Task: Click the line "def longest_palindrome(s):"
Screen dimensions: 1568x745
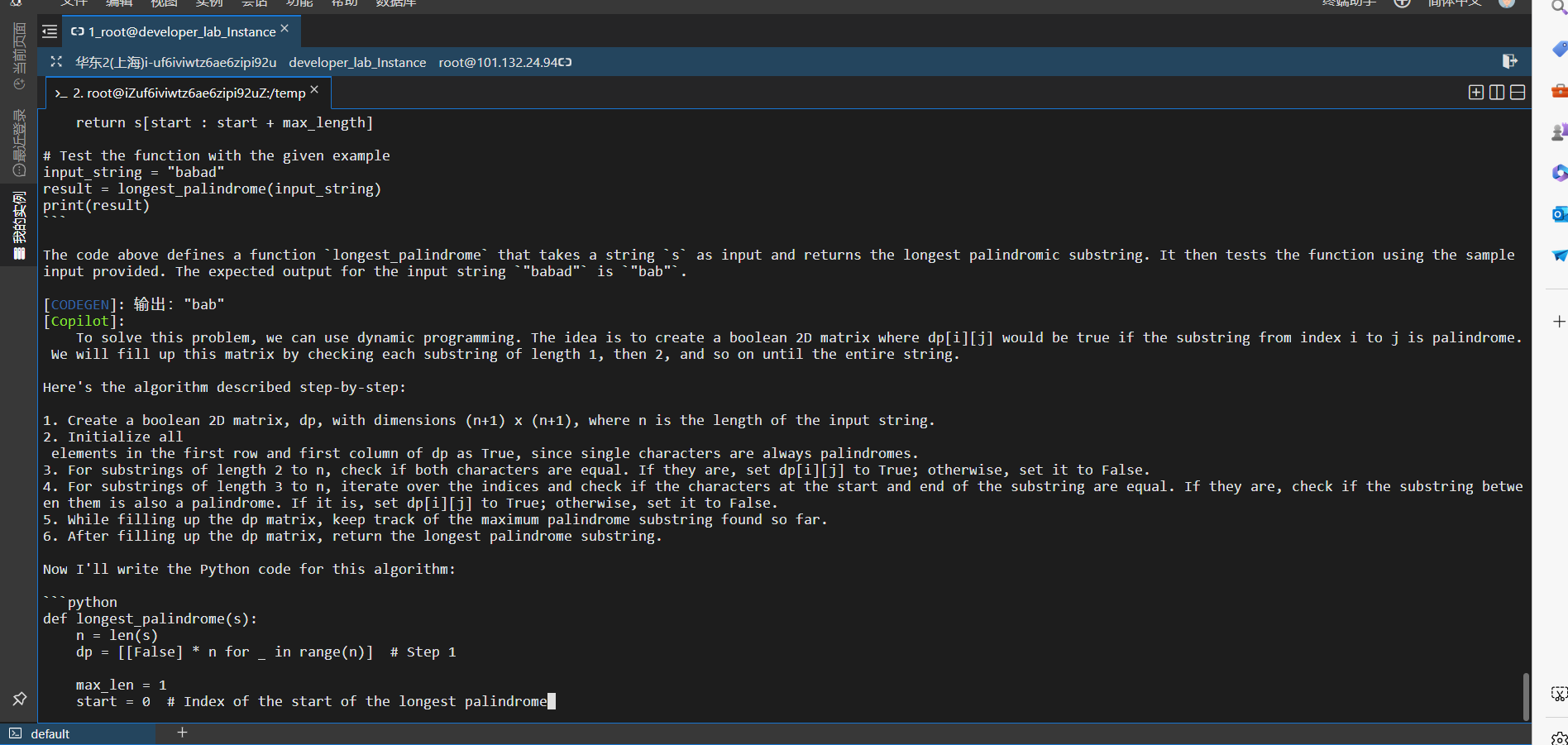Action: click(x=151, y=618)
